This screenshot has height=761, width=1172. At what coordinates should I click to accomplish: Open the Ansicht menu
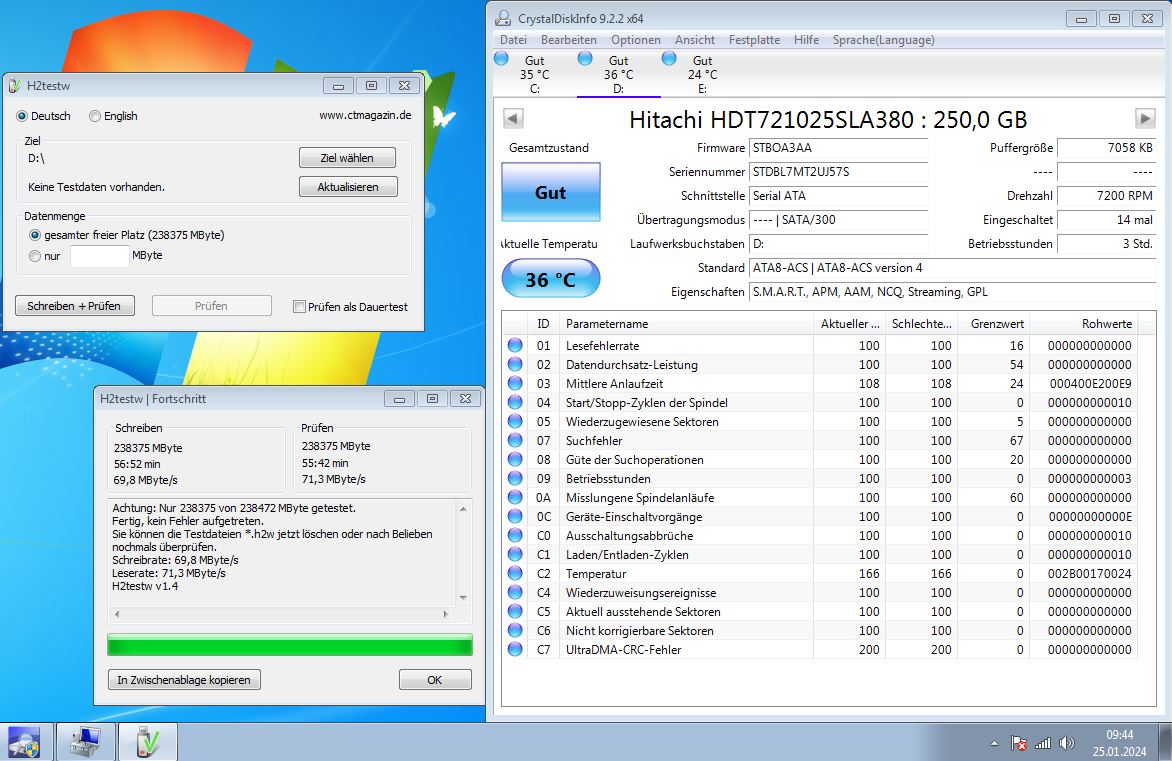point(695,40)
